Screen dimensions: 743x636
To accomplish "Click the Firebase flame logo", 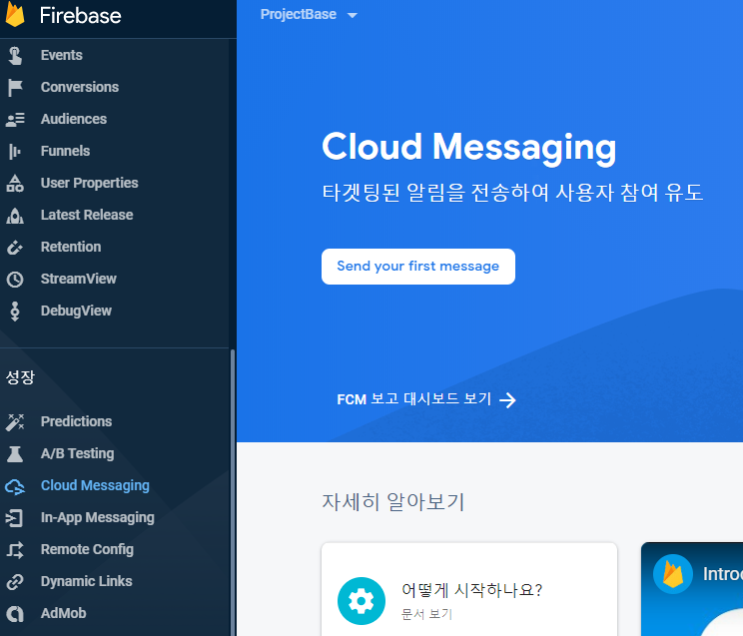I will pos(15,14).
